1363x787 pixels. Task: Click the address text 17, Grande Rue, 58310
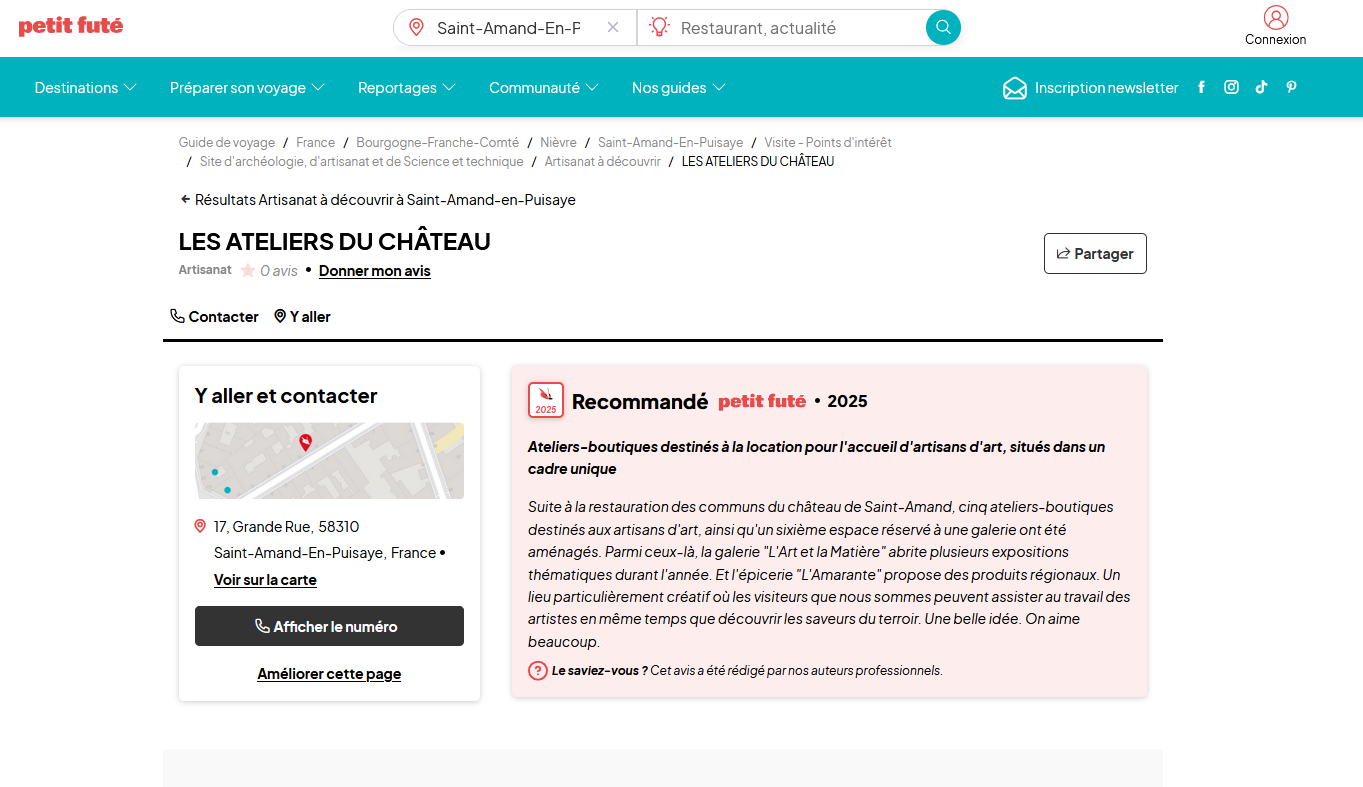click(287, 527)
